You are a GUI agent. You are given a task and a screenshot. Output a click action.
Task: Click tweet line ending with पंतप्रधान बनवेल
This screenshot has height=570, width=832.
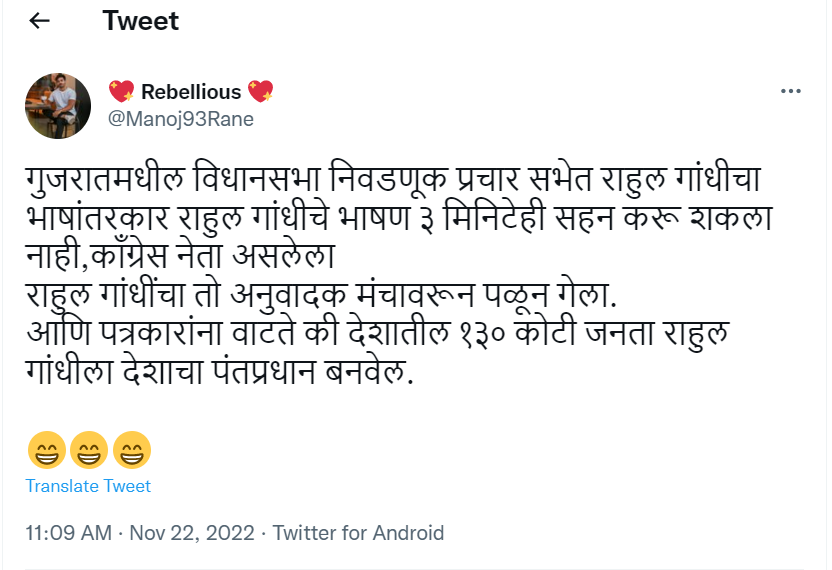tap(220, 372)
